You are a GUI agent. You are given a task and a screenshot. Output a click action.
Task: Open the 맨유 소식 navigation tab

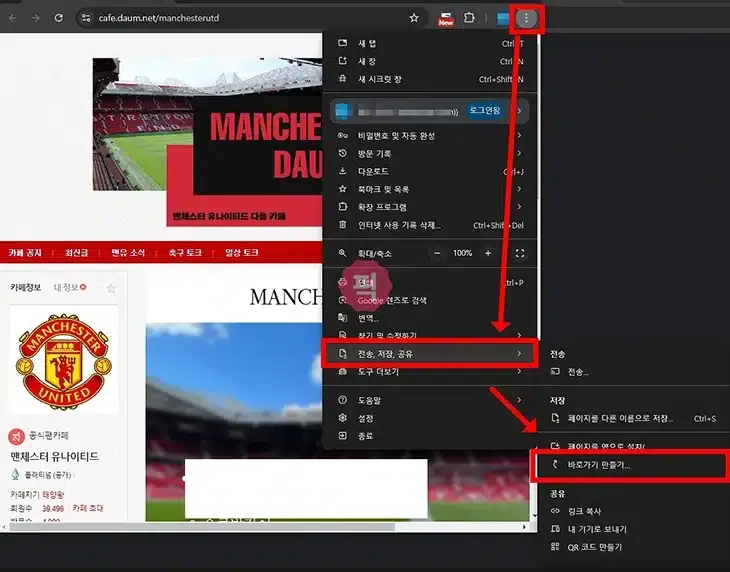(x=128, y=253)
